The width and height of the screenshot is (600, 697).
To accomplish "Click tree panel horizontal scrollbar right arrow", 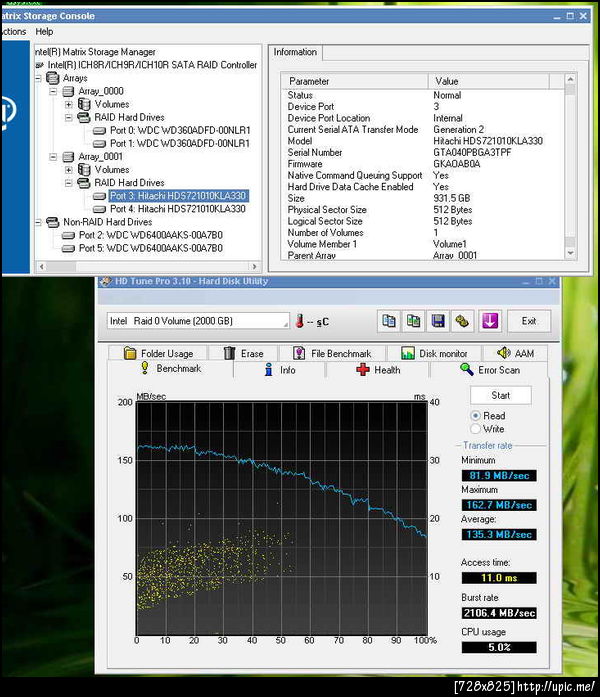I will pos(254,267).
